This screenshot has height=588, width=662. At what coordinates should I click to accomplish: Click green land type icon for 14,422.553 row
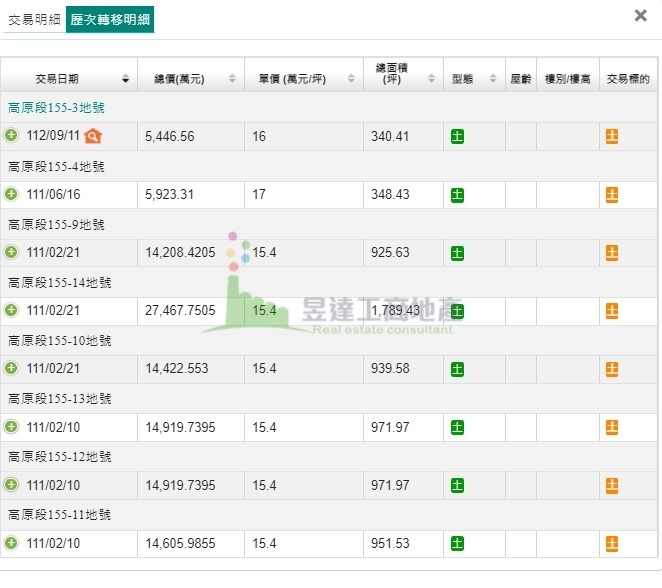[457, 369]
